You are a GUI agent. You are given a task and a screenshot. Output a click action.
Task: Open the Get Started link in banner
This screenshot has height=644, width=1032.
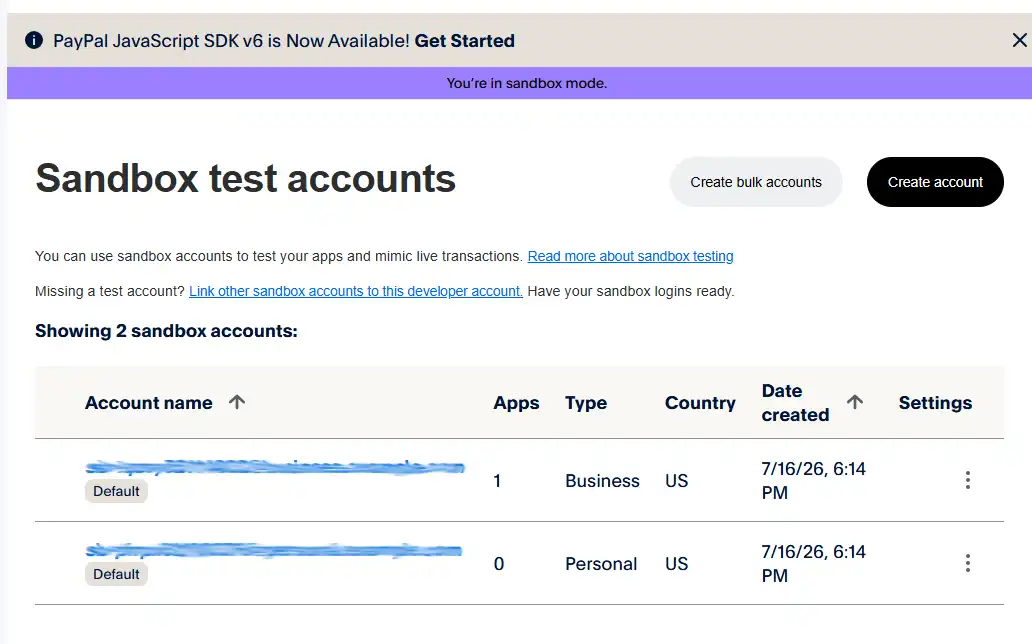tap(464, 41)
